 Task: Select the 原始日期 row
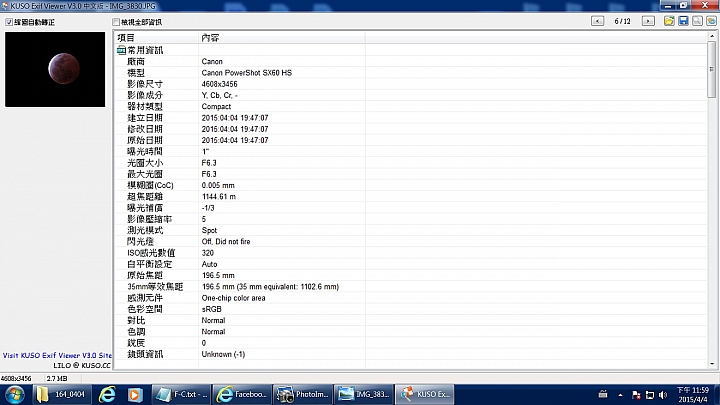coord(411,140)
